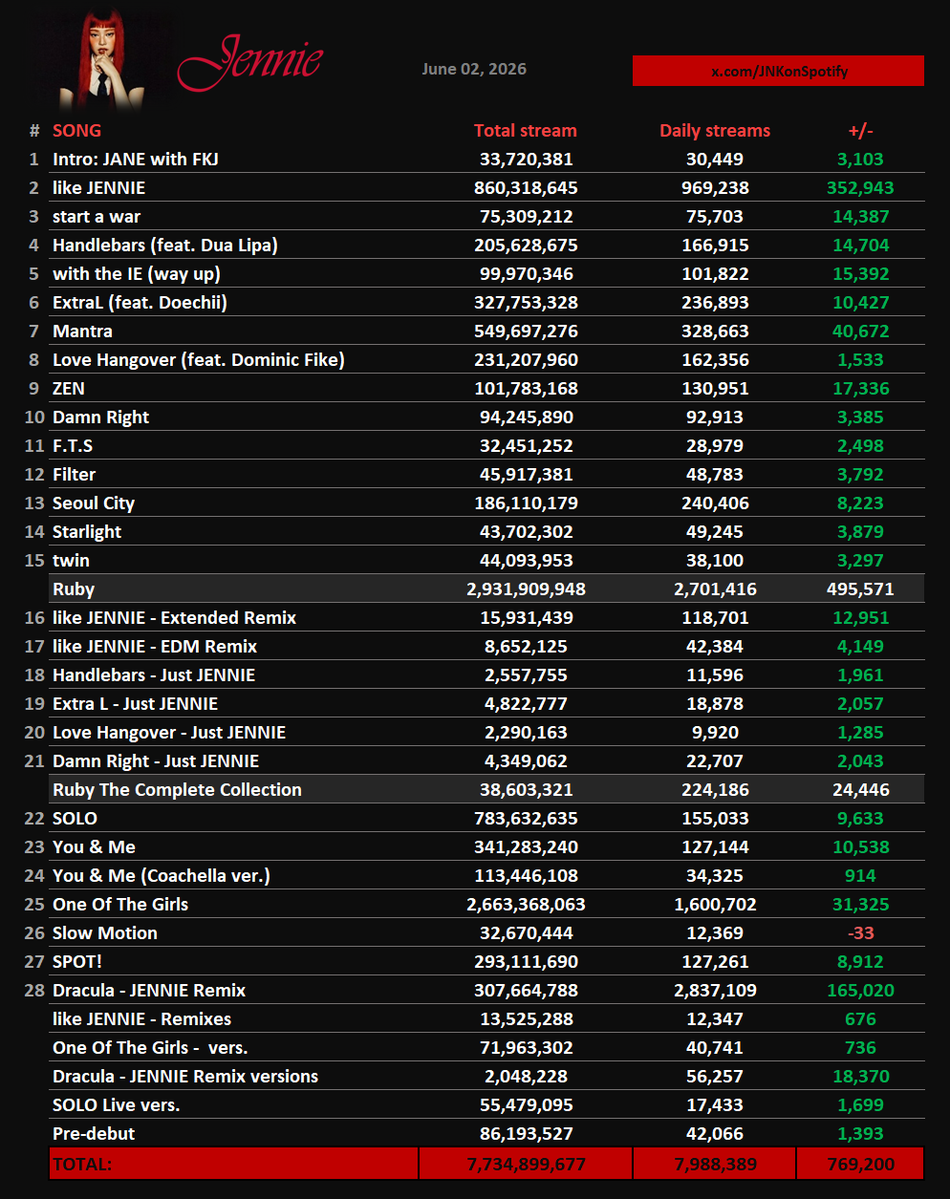
Task: Click Mantra total stream 549,697,276
Action: click(525, 331)
